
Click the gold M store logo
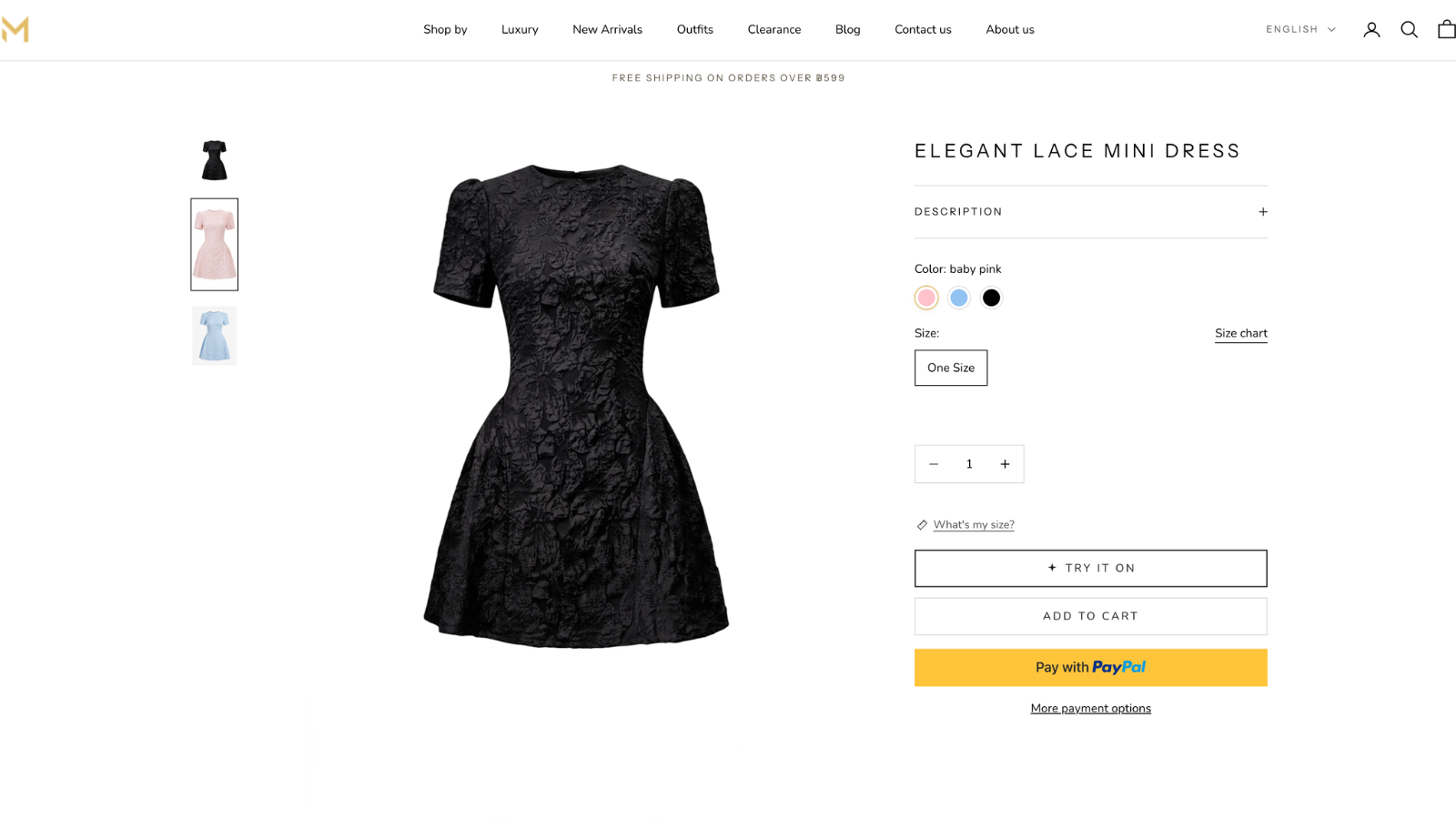(x=15, y=29)
